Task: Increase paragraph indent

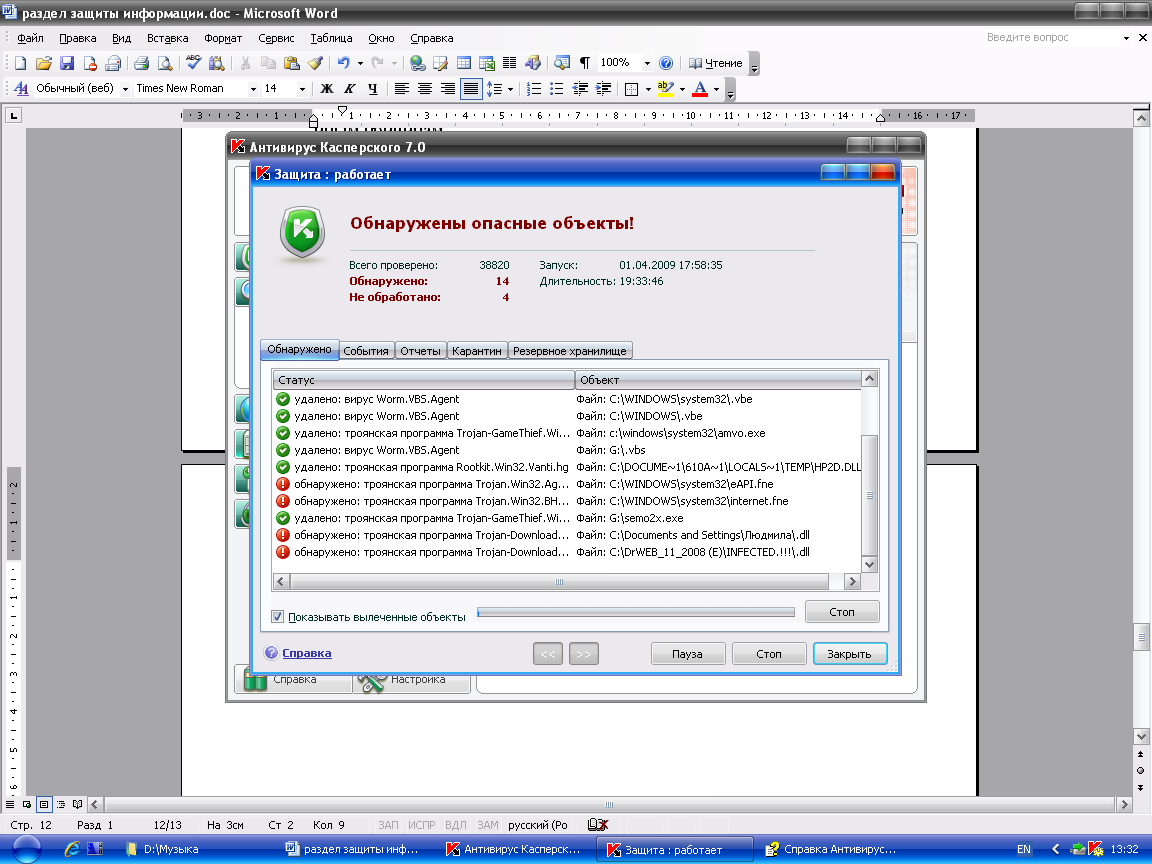Action: click(603, 89)
